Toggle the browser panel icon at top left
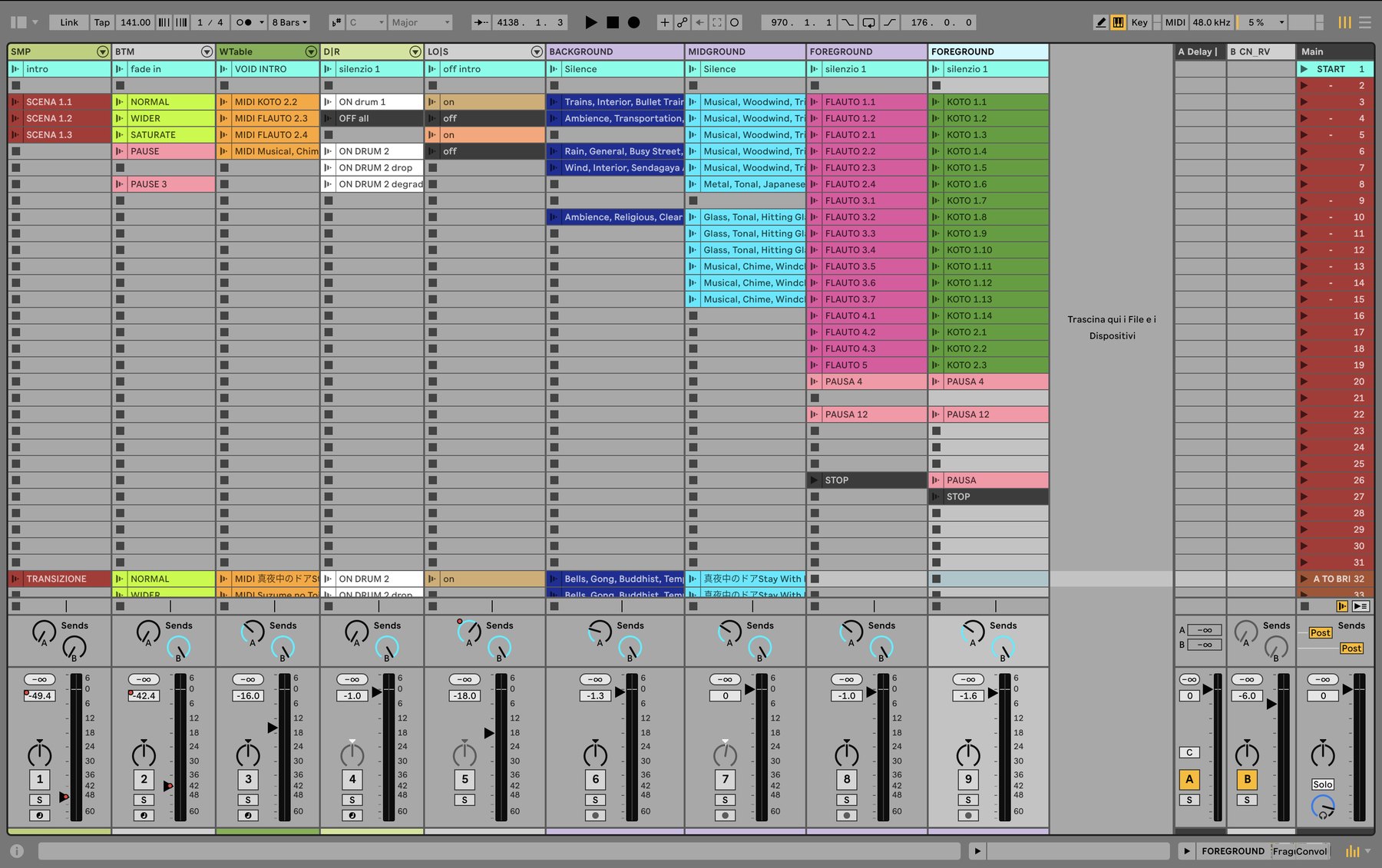The height and width of the screenshot is (868, 1382). (x=18, y=22)
